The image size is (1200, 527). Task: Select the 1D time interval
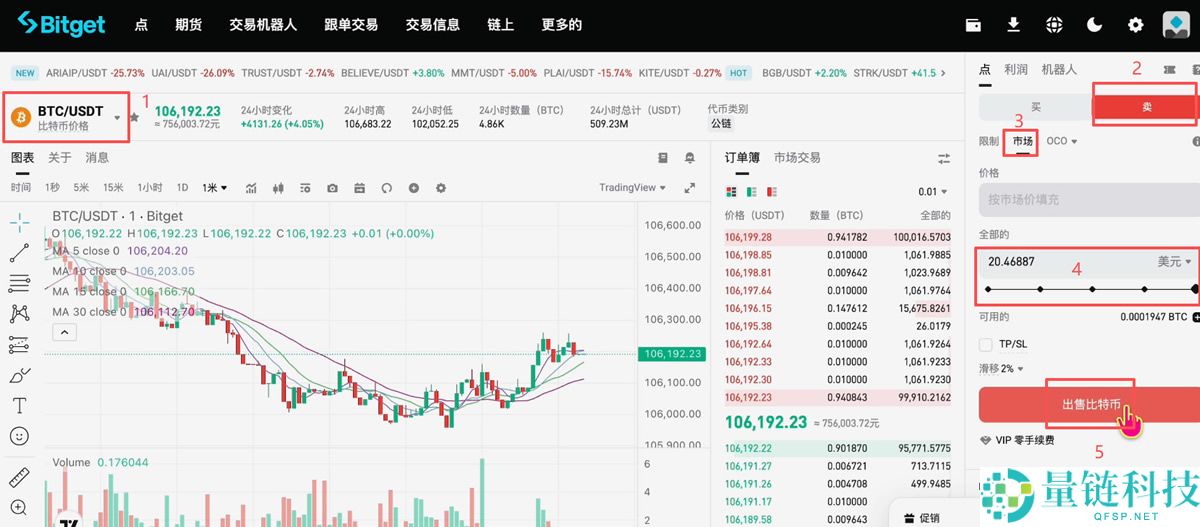(182, 188)
